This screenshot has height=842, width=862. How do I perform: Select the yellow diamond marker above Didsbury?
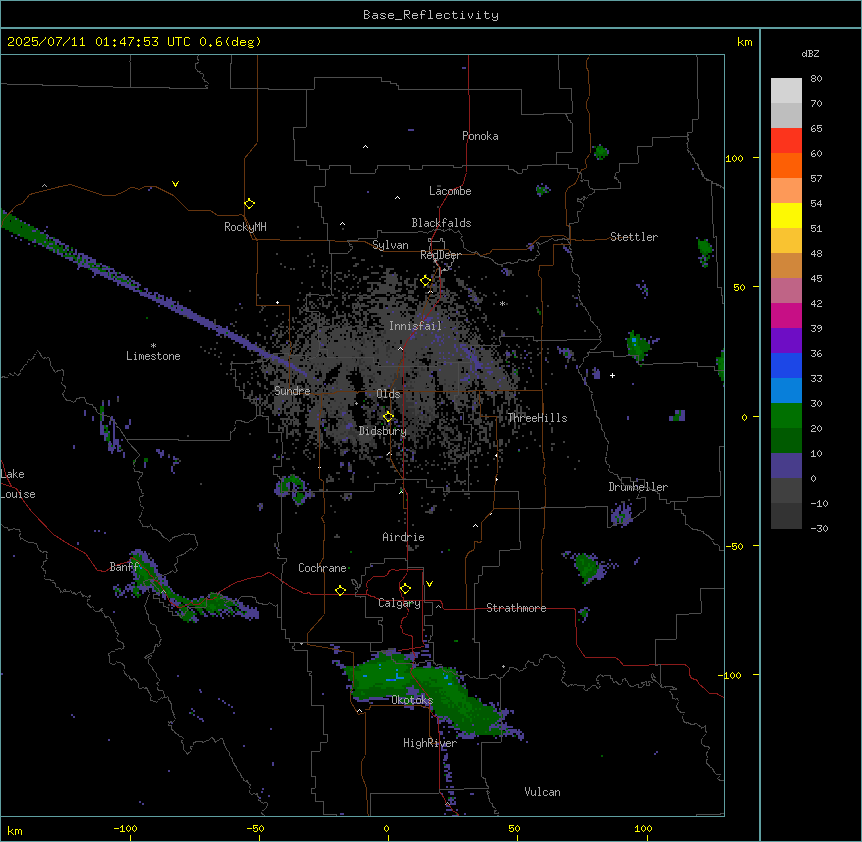[x=388, y=417]
